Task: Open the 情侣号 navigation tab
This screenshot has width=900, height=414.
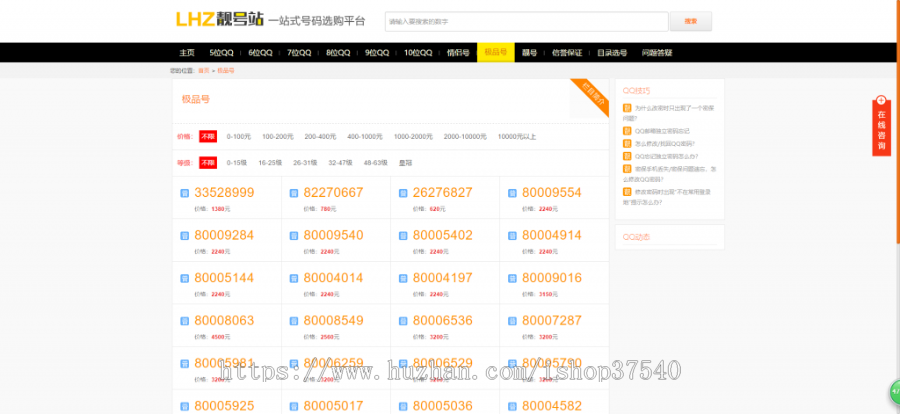Action: click(457, 52)
